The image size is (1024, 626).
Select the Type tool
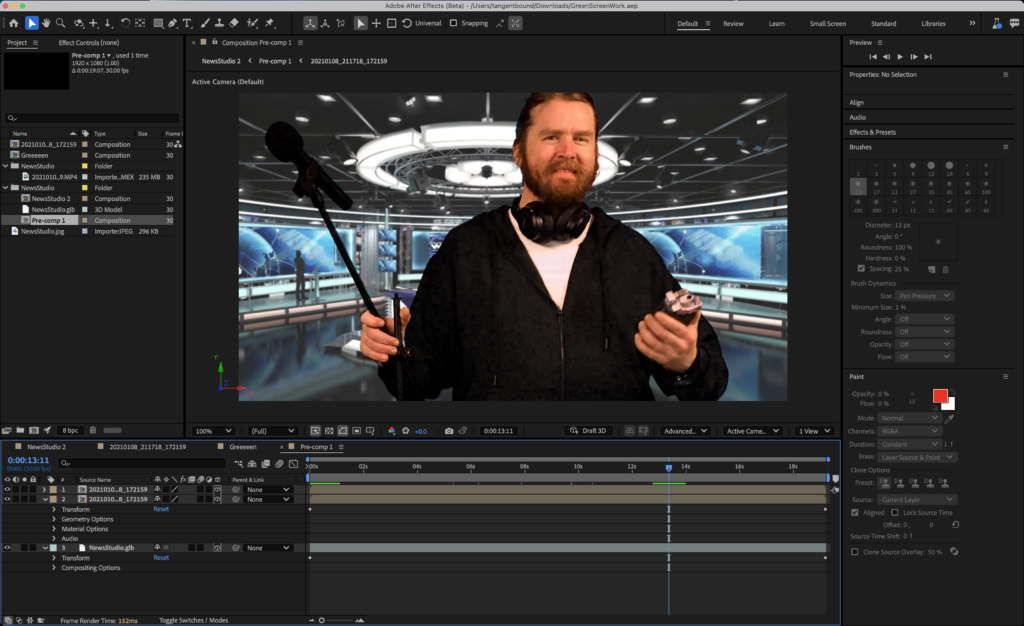click(187, 22)
